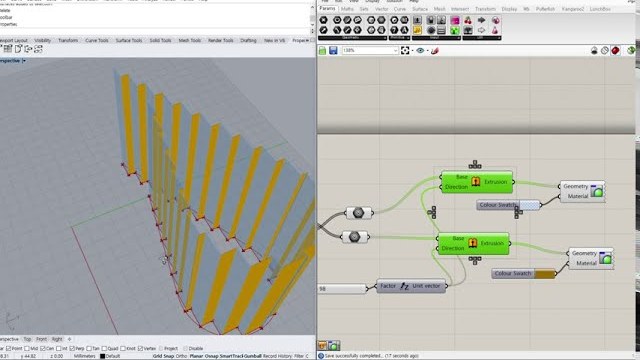
Task: Select Colour Swatch pink icon in Params
Action: click(454, 20)
